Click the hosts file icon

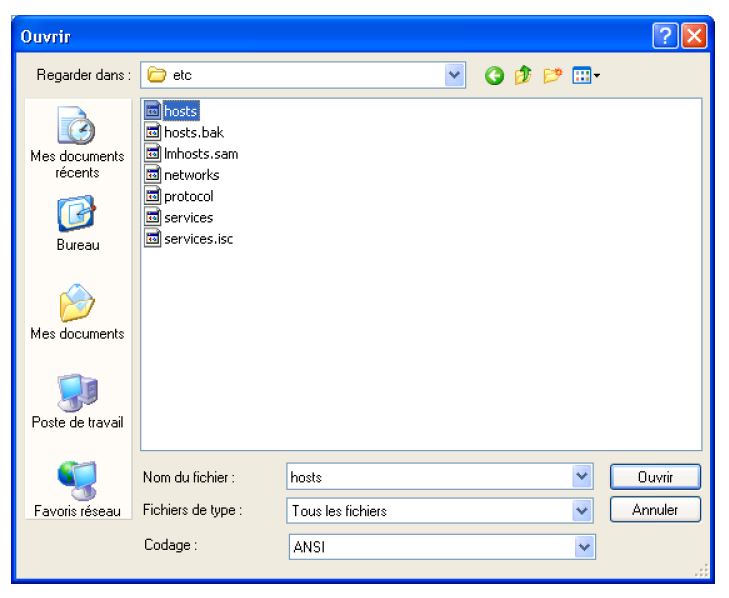coord(152,111)
